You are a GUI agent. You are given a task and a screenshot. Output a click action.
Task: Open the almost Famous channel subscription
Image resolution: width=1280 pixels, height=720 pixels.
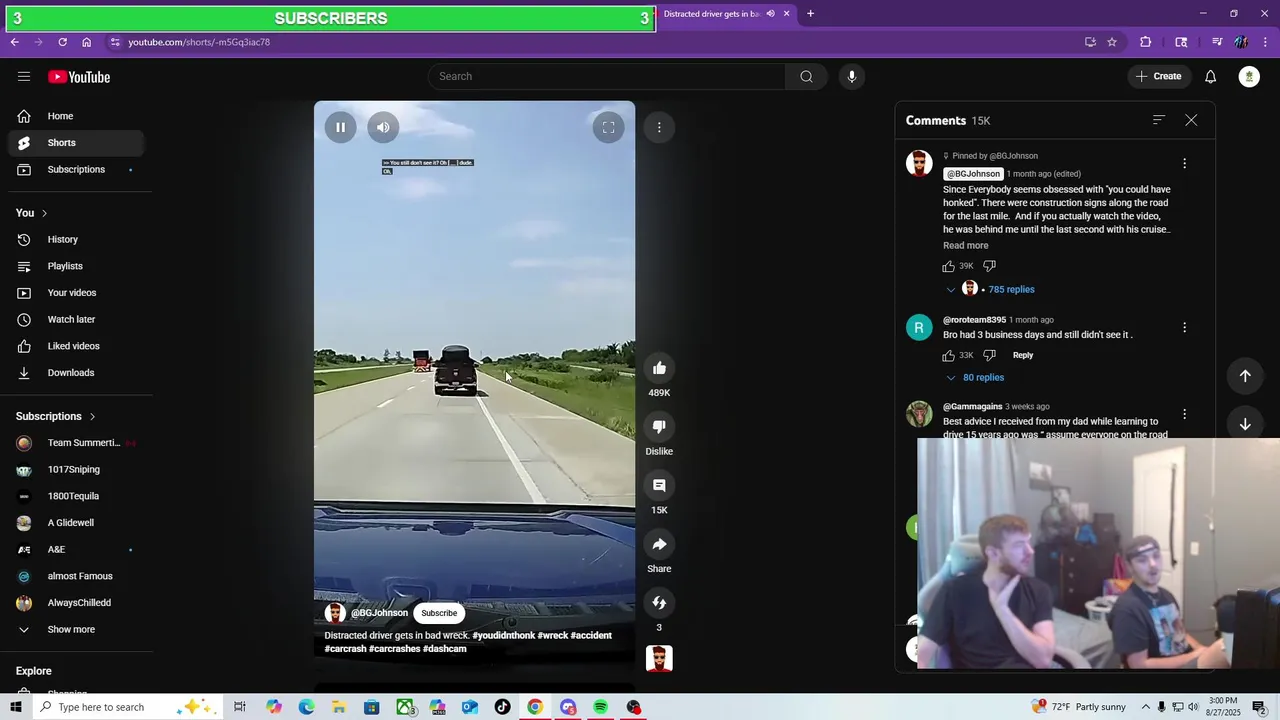click(x=76, y=576)
